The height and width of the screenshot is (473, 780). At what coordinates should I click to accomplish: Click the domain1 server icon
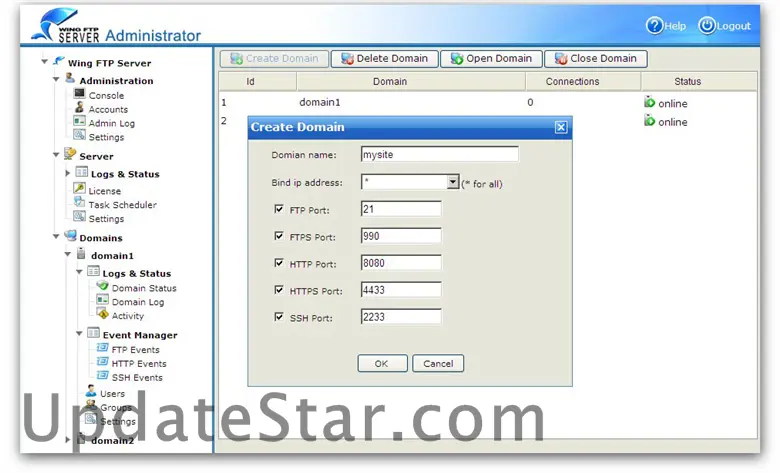coord(82,254)
